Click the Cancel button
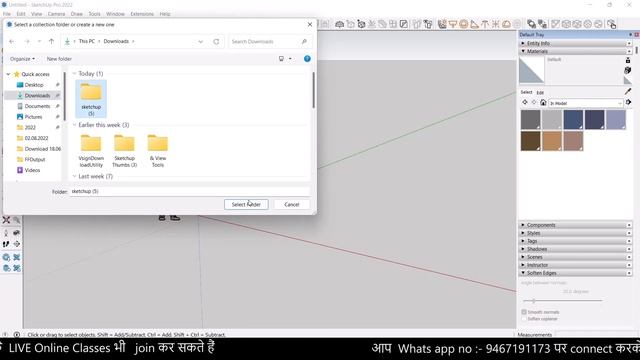 click(x=291, y=204)
